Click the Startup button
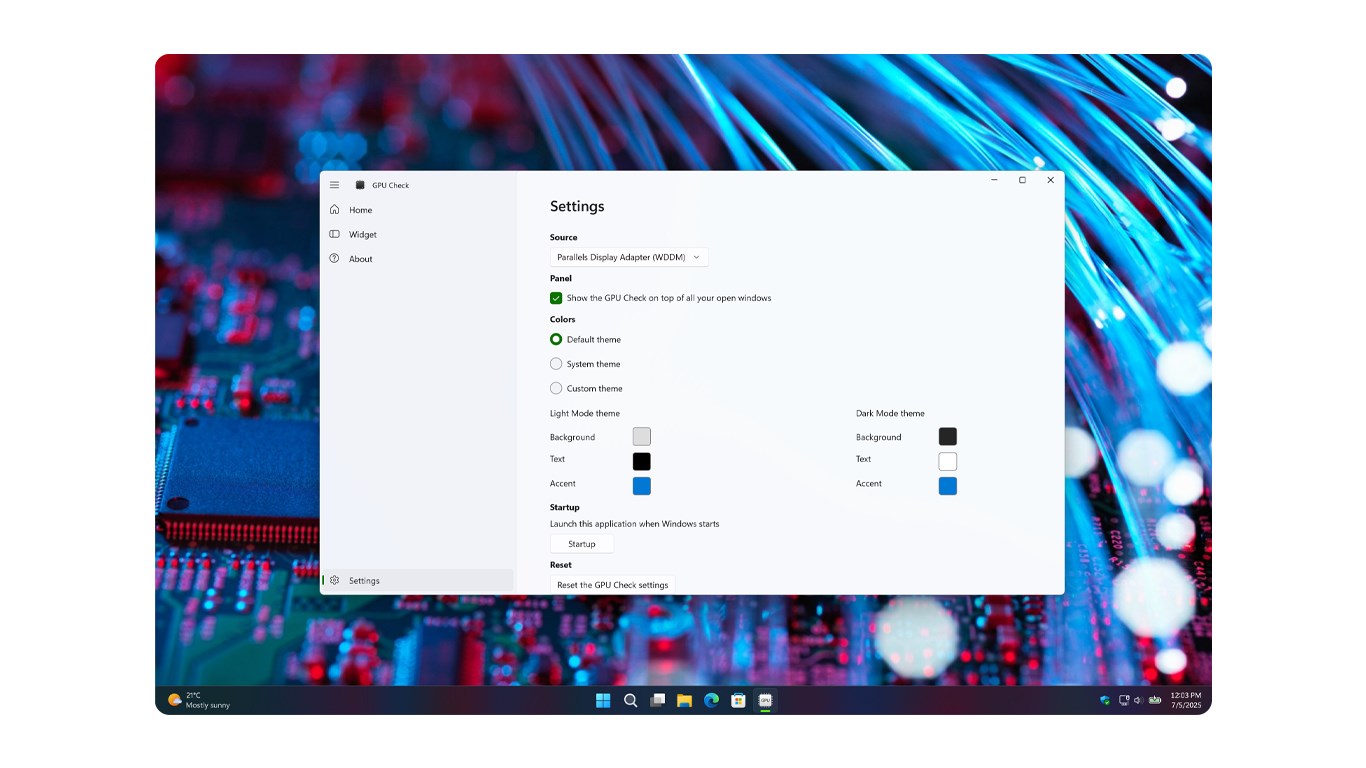 [581, 543]
